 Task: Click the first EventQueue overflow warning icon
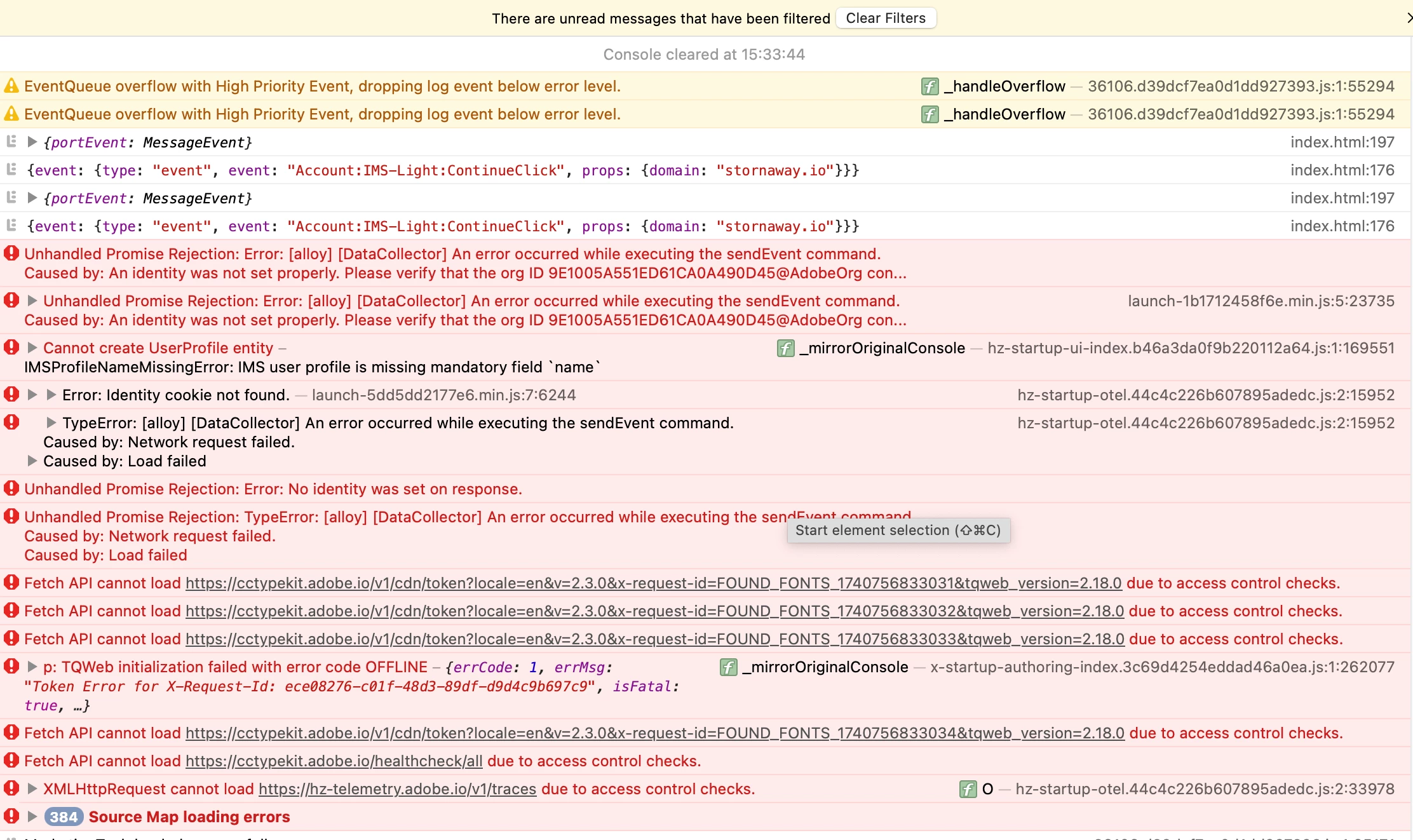(11, 86)
